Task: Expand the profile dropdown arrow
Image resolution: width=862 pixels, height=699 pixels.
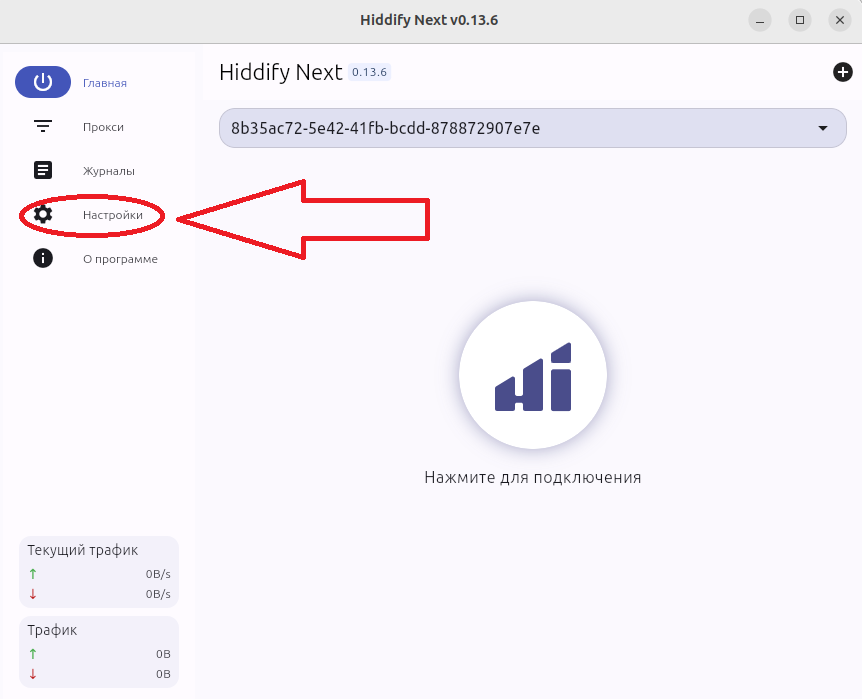Action: tap(822, 128)
